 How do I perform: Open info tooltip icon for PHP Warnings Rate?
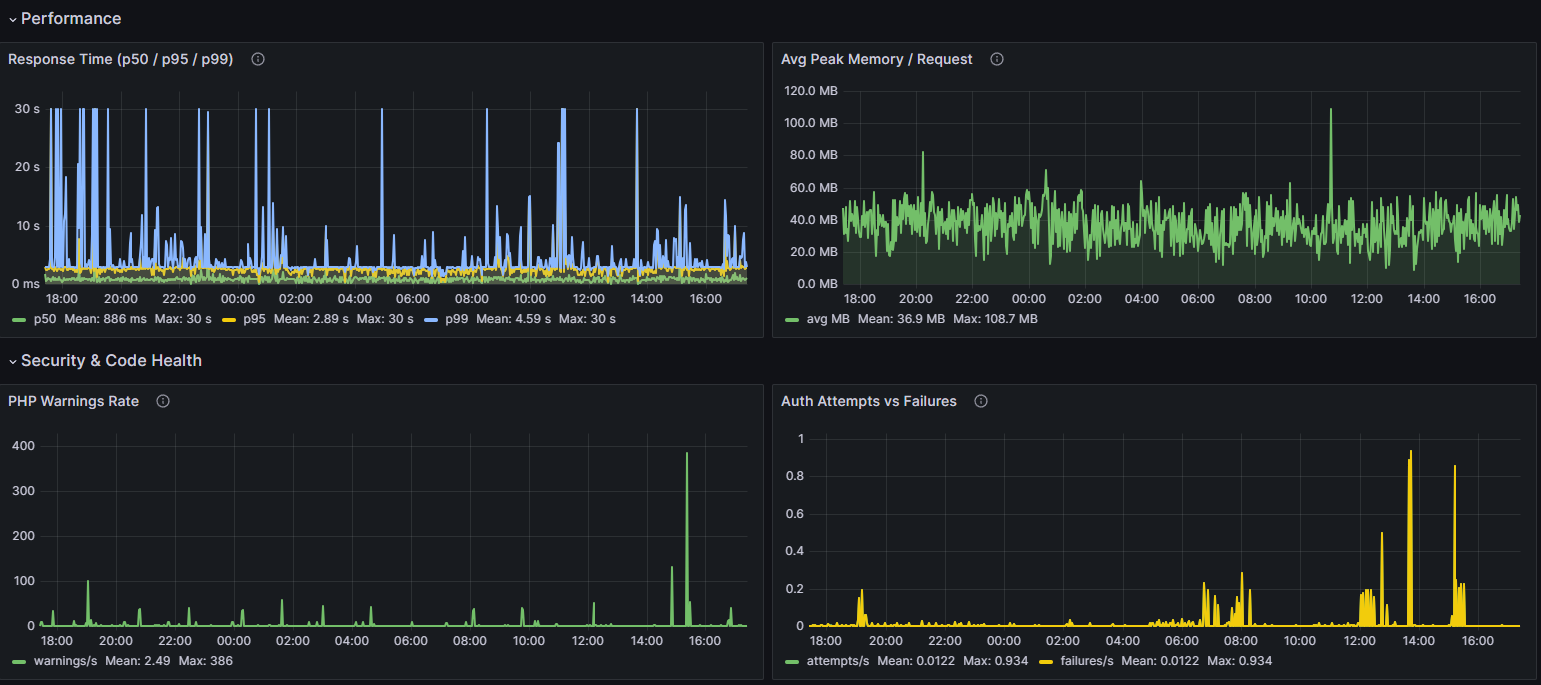[x=163, y=401]
